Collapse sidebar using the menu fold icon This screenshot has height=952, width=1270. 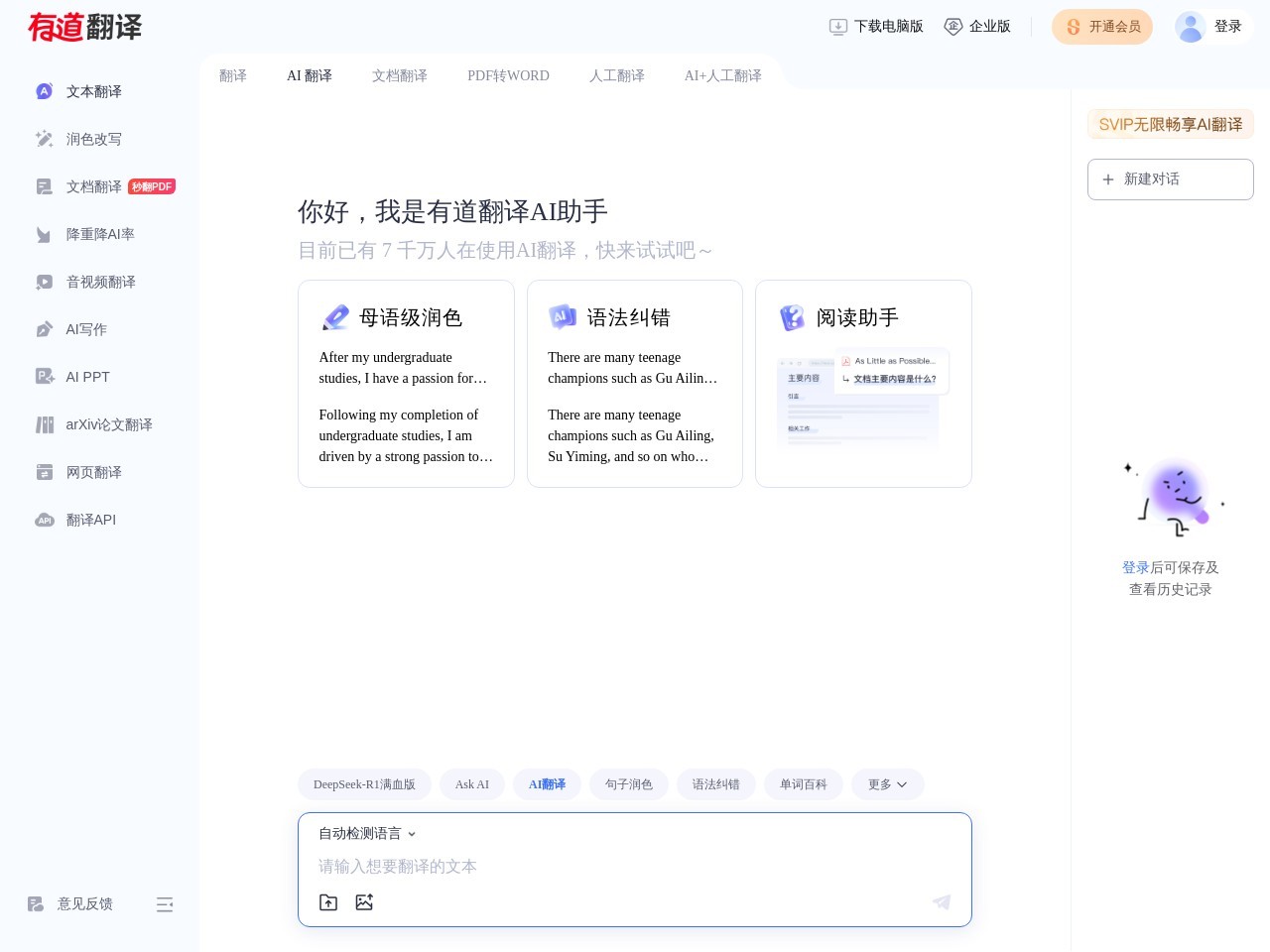(x=165, y=904)
